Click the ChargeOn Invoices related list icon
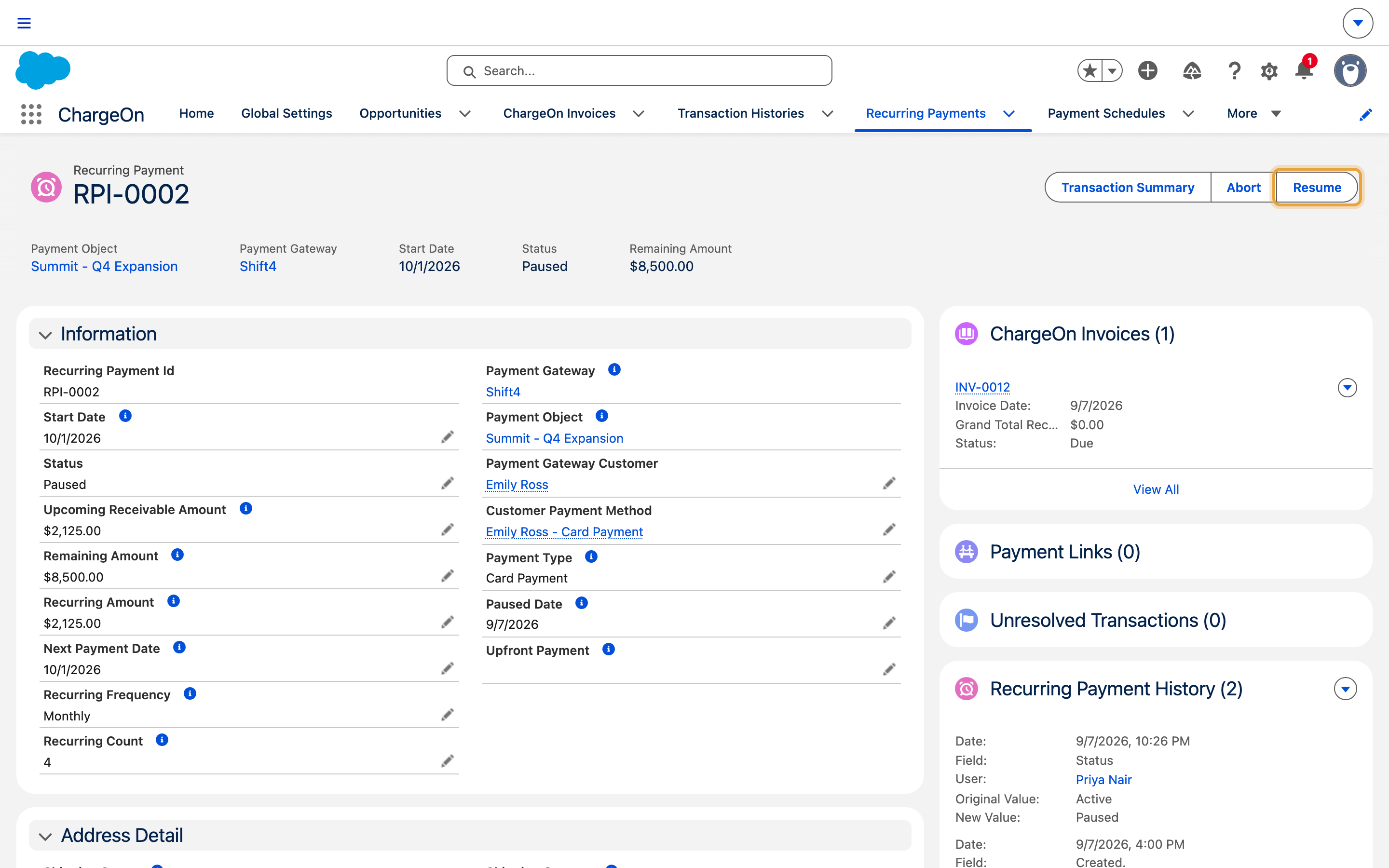 coord(967,334)
